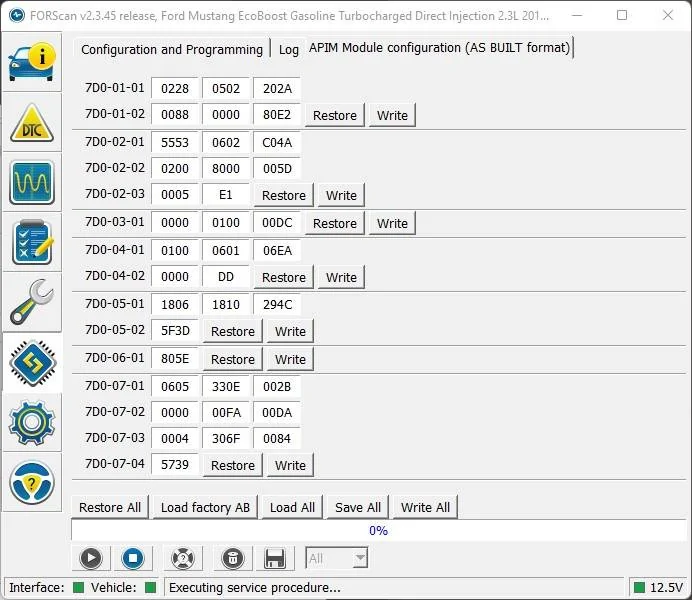This screenshot has height=600, width=692.
Task: Edit the 06EA field in row 7D0-04-01
Action: coord(277,250)
